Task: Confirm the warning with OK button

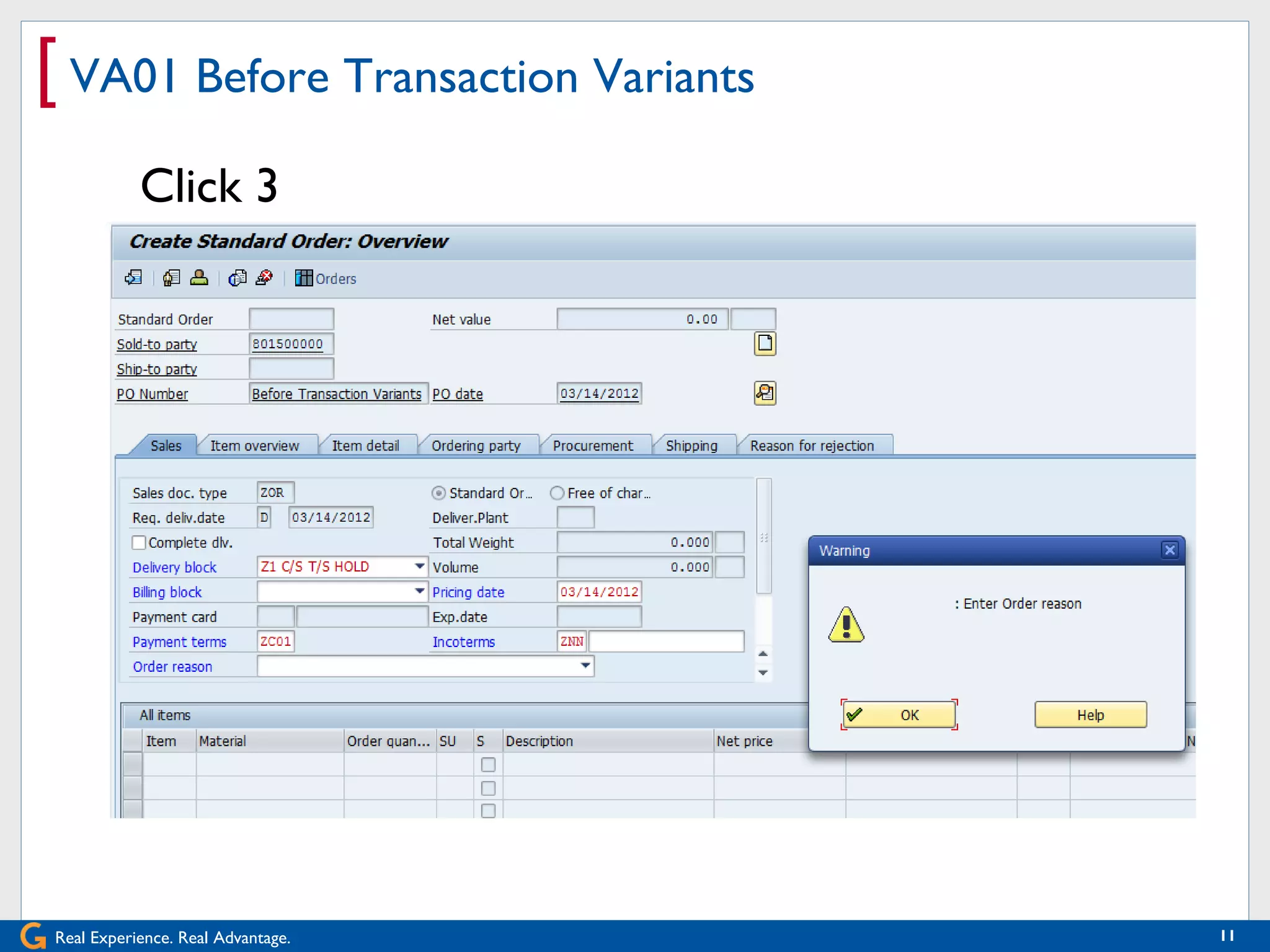Action: pos(899,715)
